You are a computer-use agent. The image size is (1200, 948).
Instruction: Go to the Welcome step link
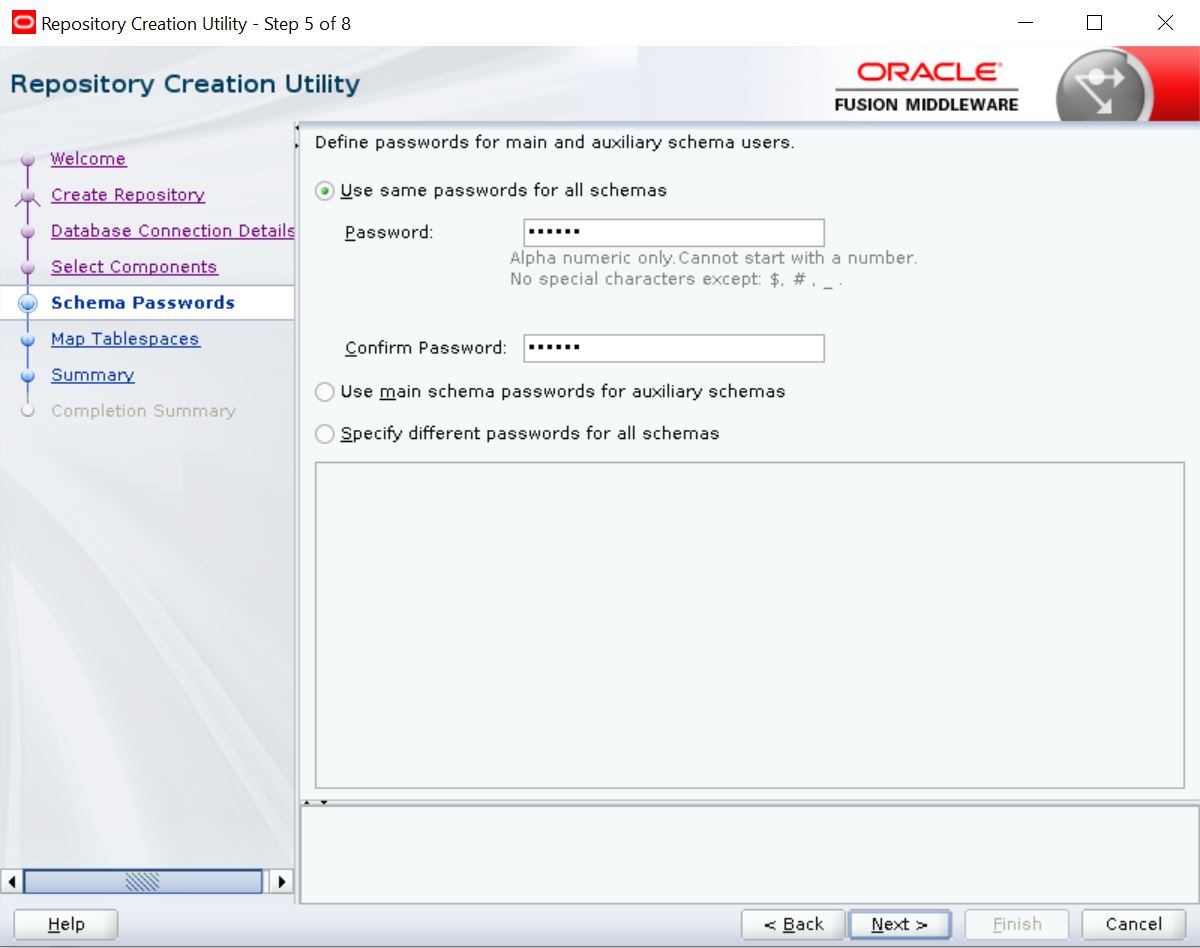click(x=88, y=159)
